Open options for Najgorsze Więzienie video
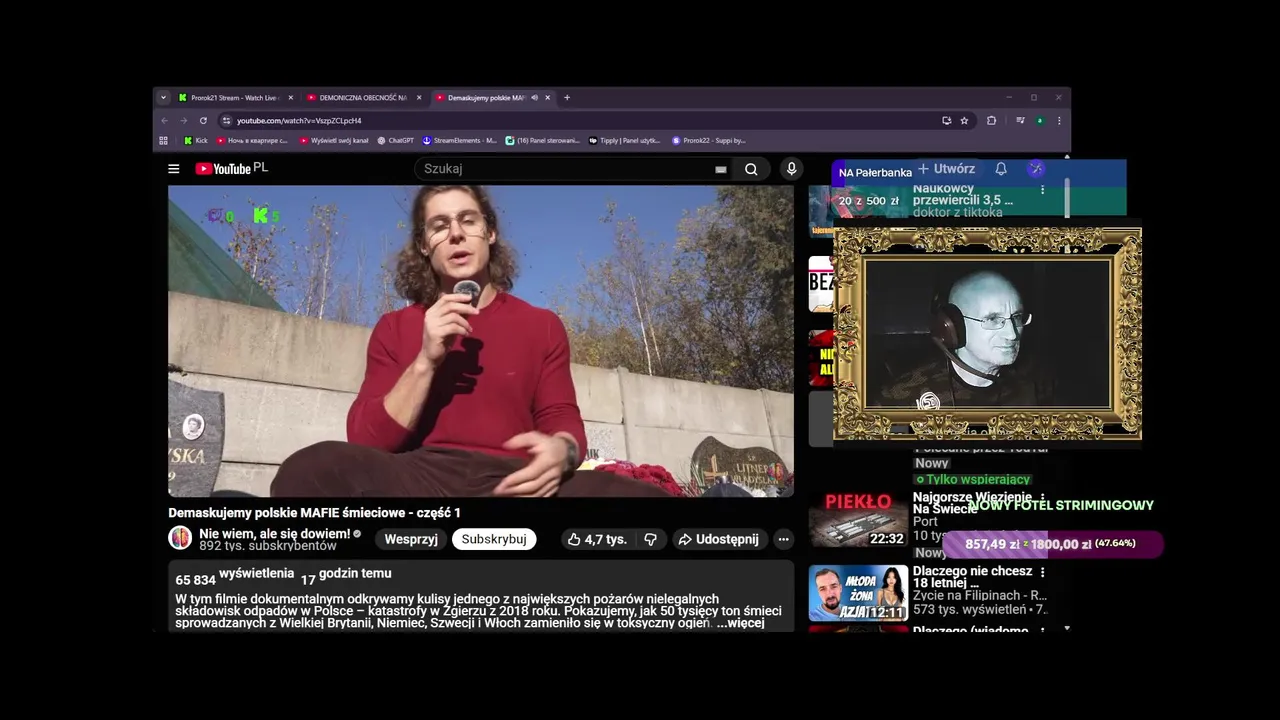Image resolution: width=1280 pixels, height=720 pixels. (x=1042, y=498)
